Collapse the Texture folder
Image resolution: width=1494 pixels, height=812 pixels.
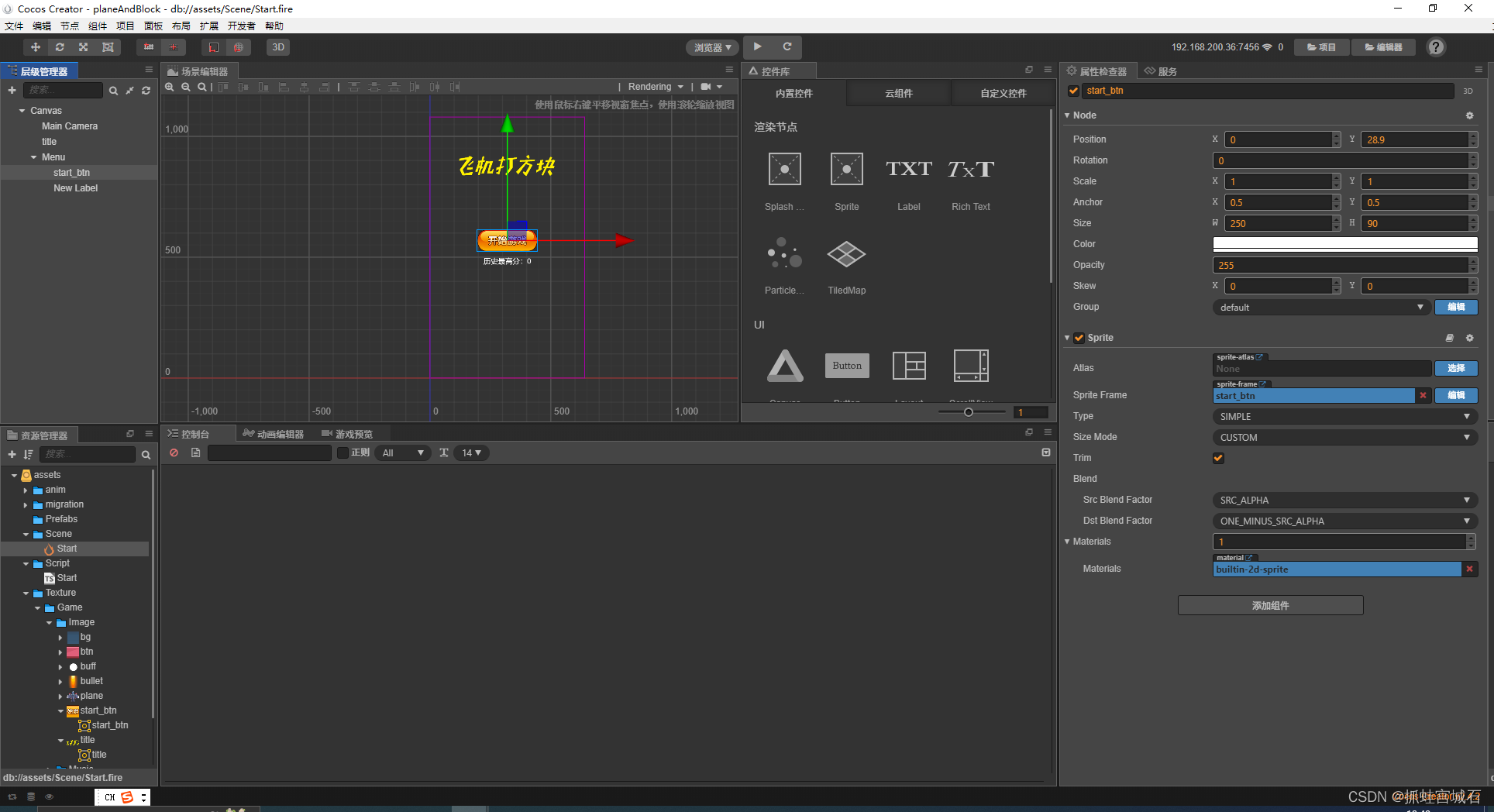click(26, 594)
